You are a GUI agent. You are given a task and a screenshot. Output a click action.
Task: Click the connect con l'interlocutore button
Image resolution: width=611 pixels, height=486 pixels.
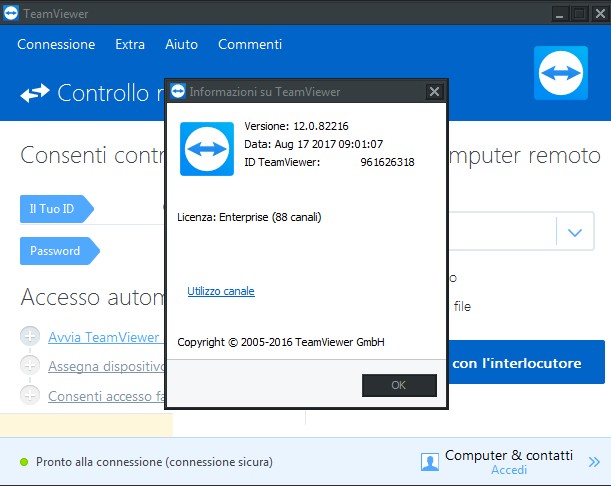pos(527,362)
